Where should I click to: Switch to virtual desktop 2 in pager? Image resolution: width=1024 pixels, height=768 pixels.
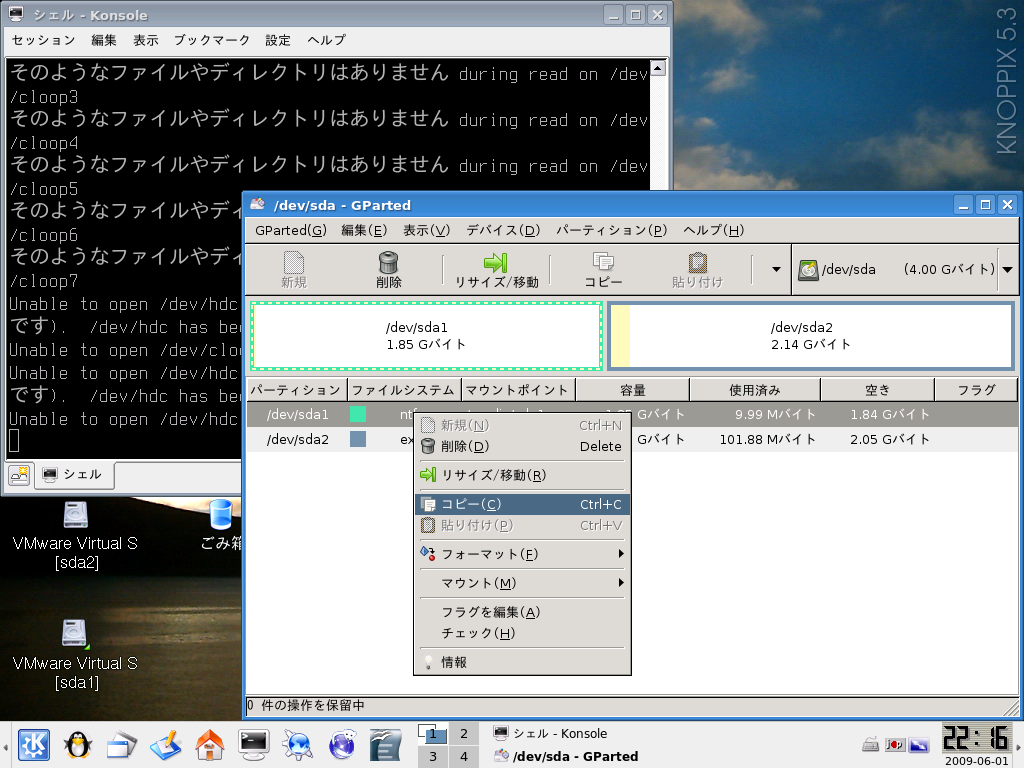tap(464, 733)
